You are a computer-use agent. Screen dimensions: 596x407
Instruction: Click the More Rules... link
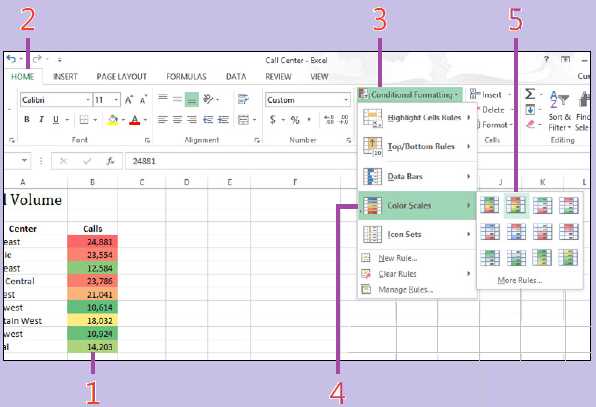pyautogui.click(x=520, y=280)
